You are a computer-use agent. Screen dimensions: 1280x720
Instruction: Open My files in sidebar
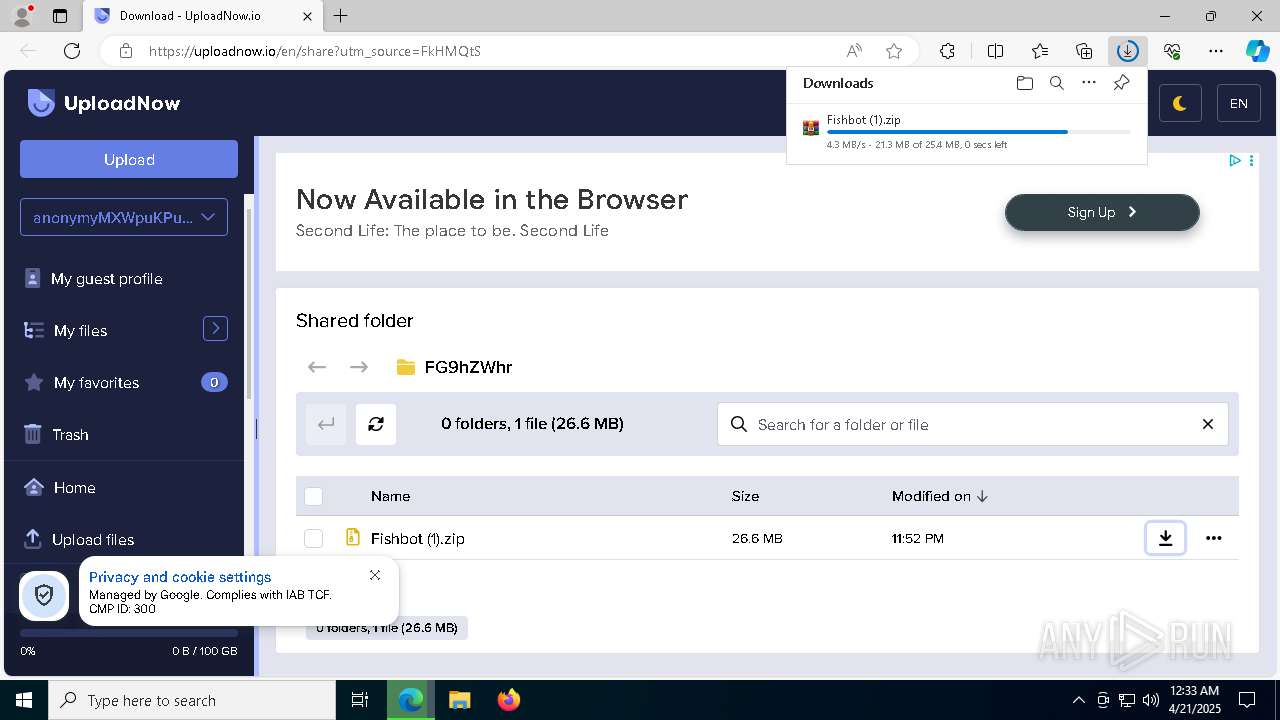(80, 331)
